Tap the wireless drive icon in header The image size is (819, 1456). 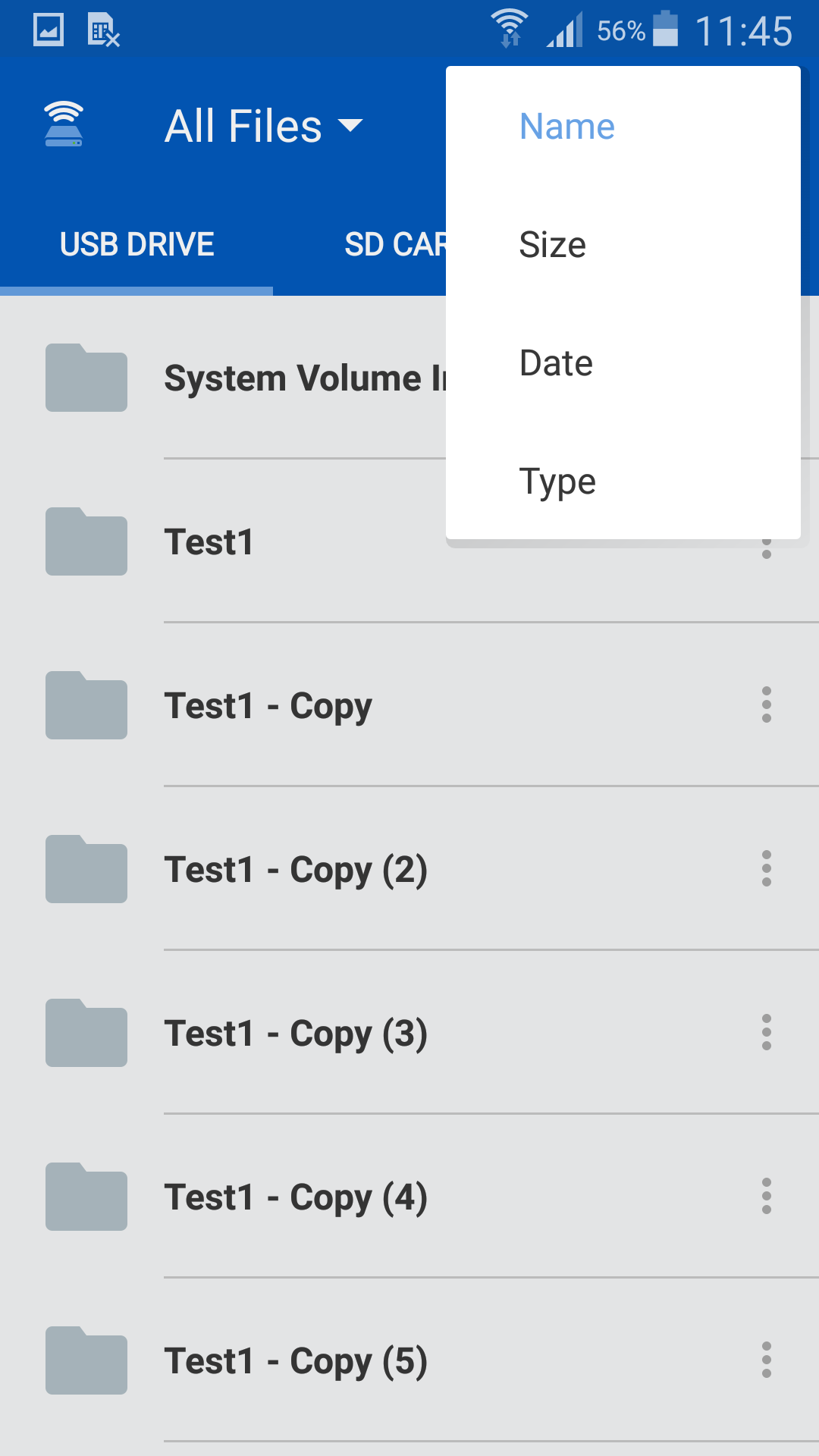pos(64,124)
